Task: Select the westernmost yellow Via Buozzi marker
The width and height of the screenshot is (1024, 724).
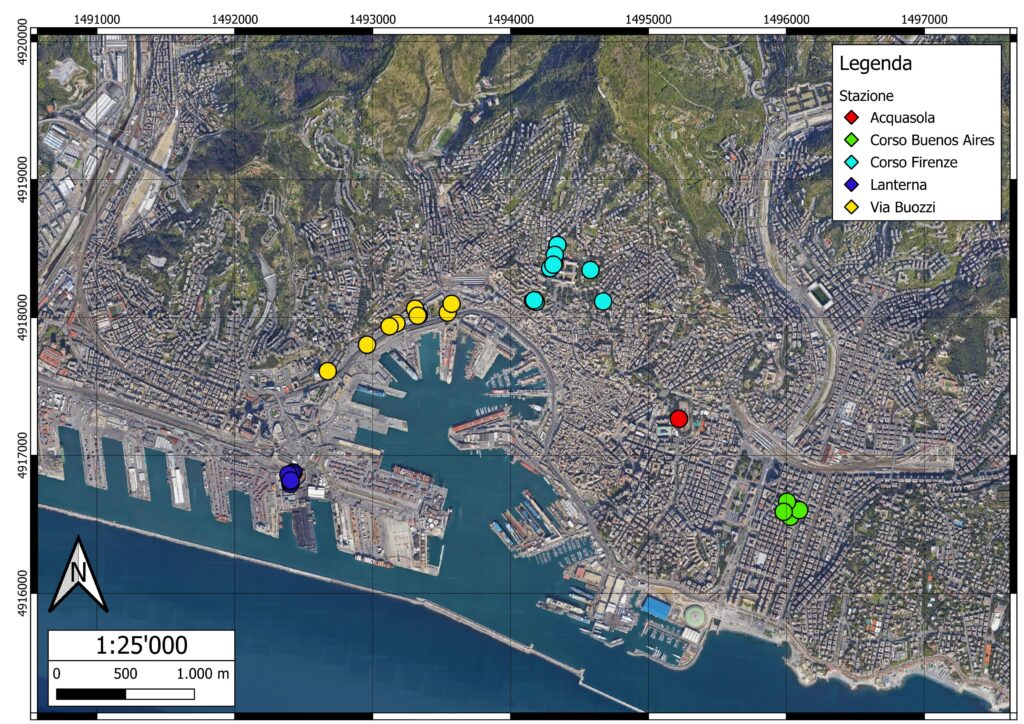Action: [x=327, y=371]
